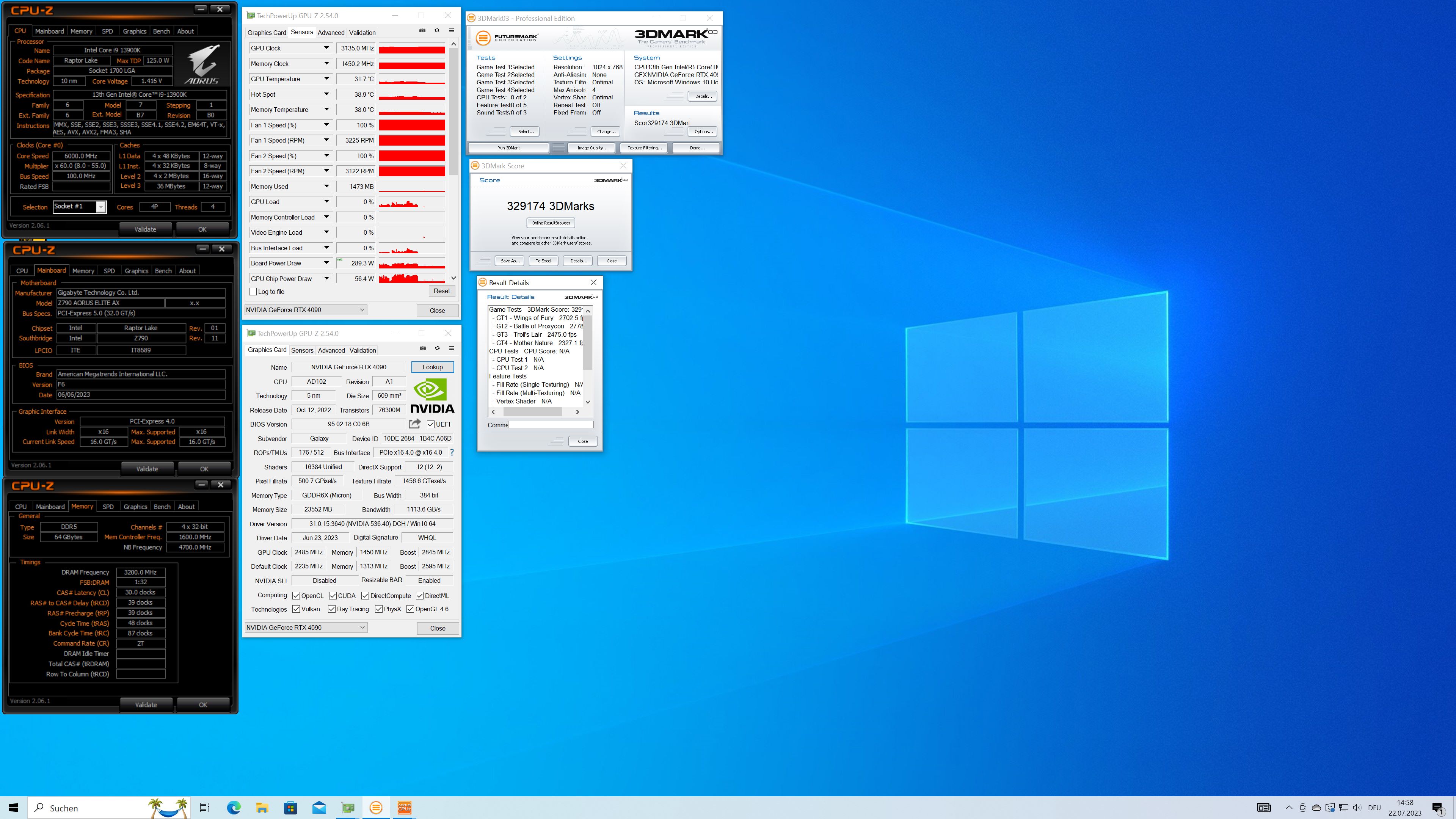Image resolution: width=1456 pixels, height=819 pixels.
Task: Click the To Excel button in 3DMark Score
Action: (x=543, y=260)
